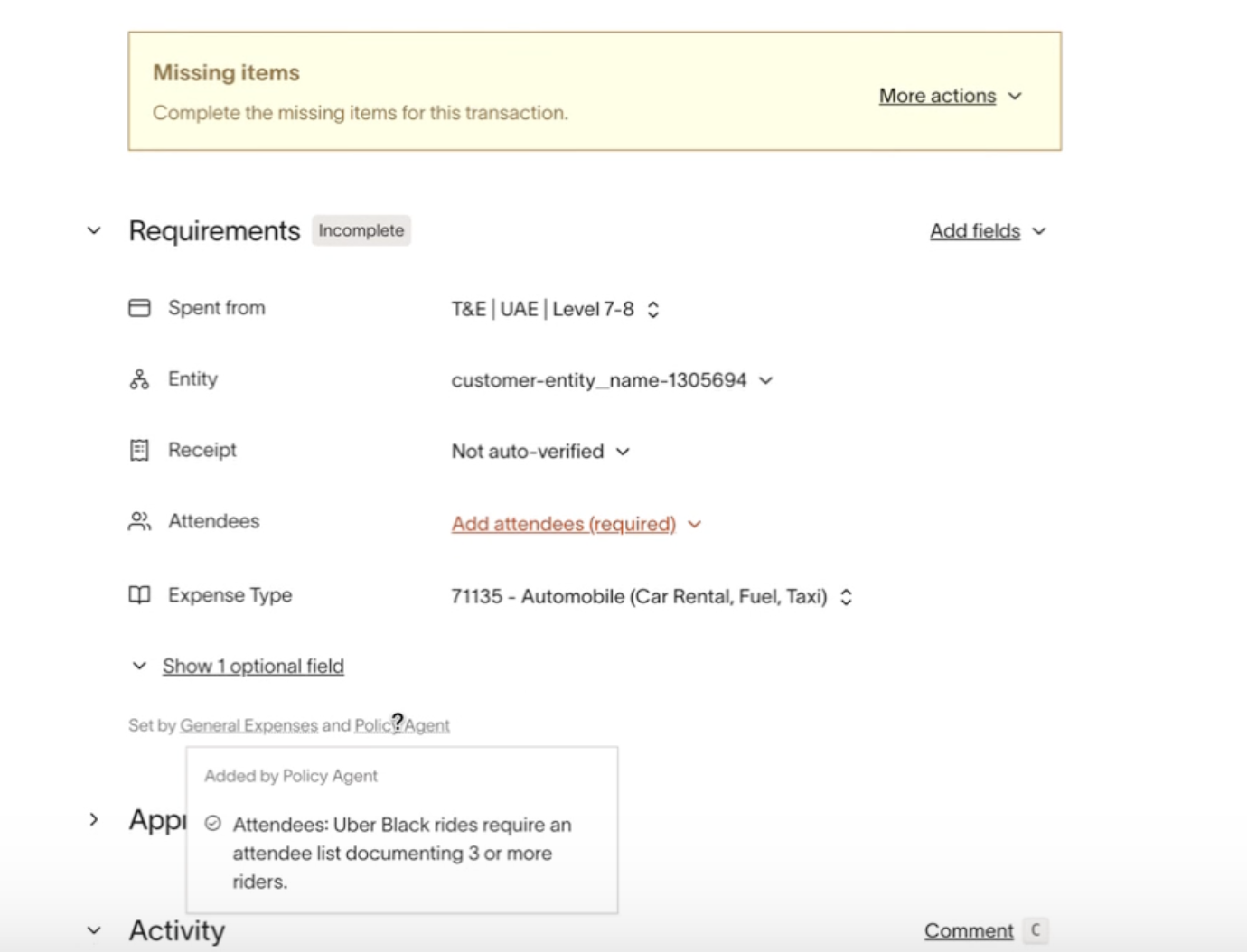Open the More actions menu
The height and width of the screenshot is (952, 1247).
click(x=937, y=96)
